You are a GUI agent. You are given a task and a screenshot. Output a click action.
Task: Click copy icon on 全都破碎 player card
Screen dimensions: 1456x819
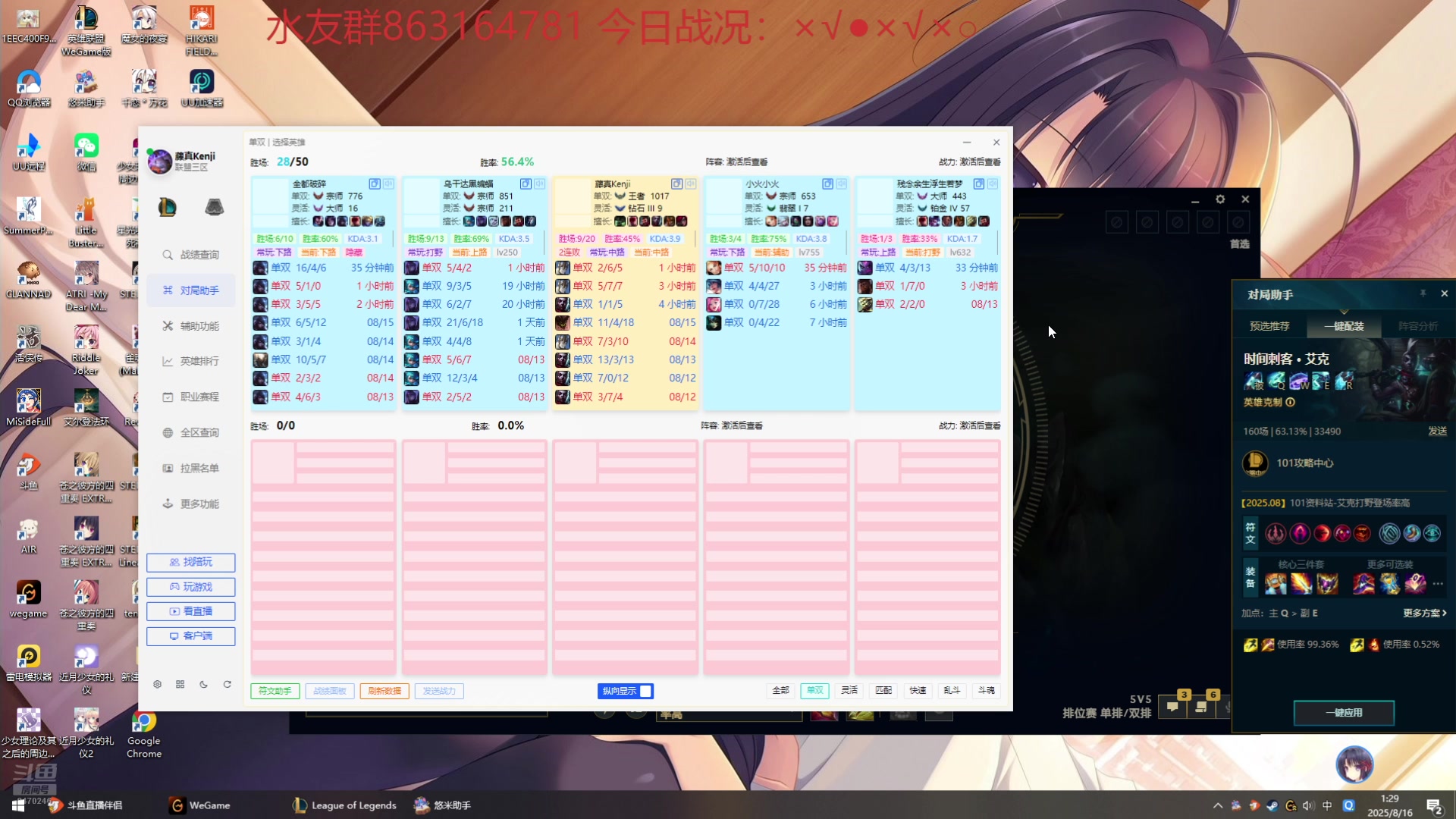(375, 184)
